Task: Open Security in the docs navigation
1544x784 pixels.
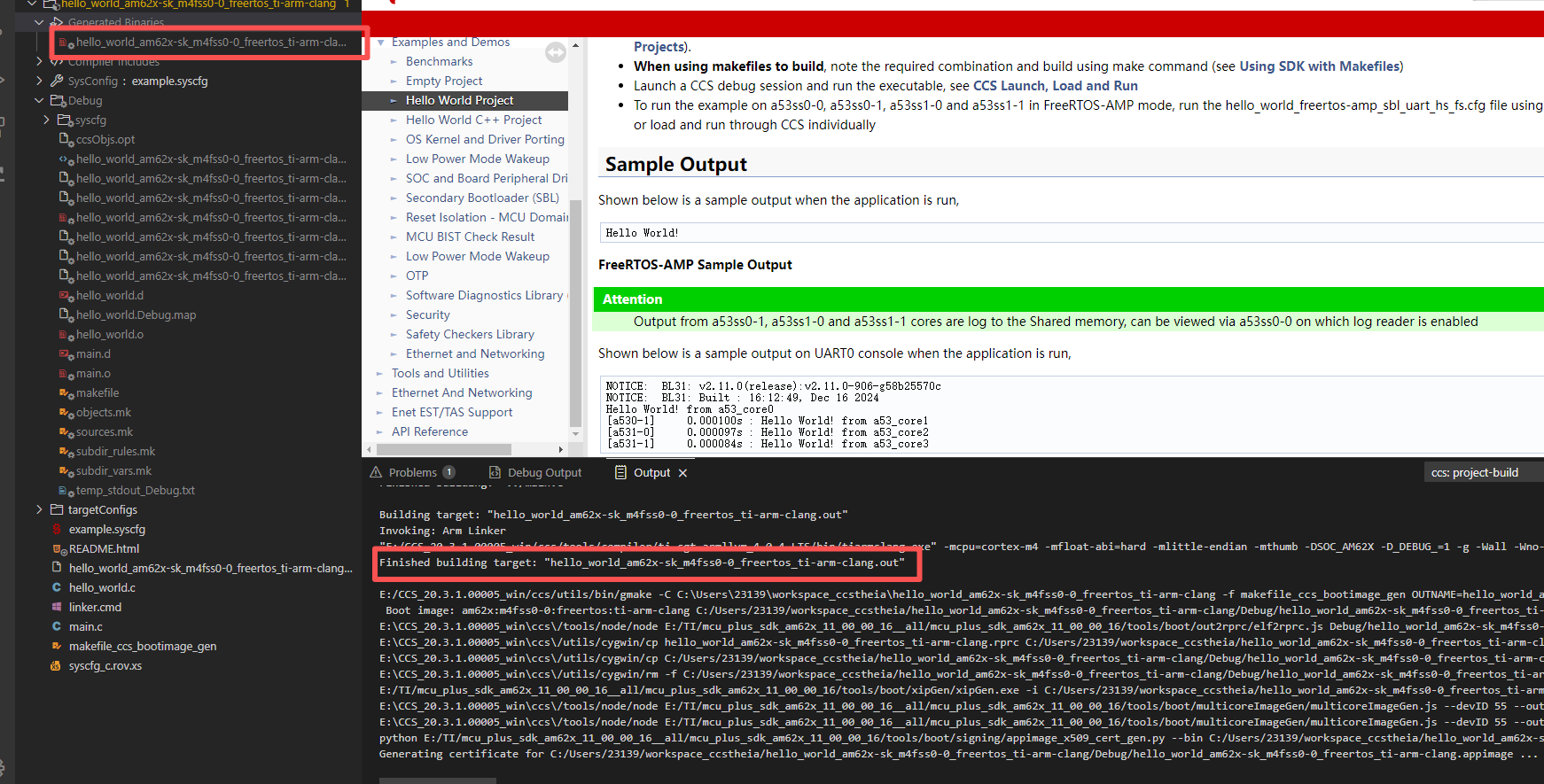Action: coord(427,314)
